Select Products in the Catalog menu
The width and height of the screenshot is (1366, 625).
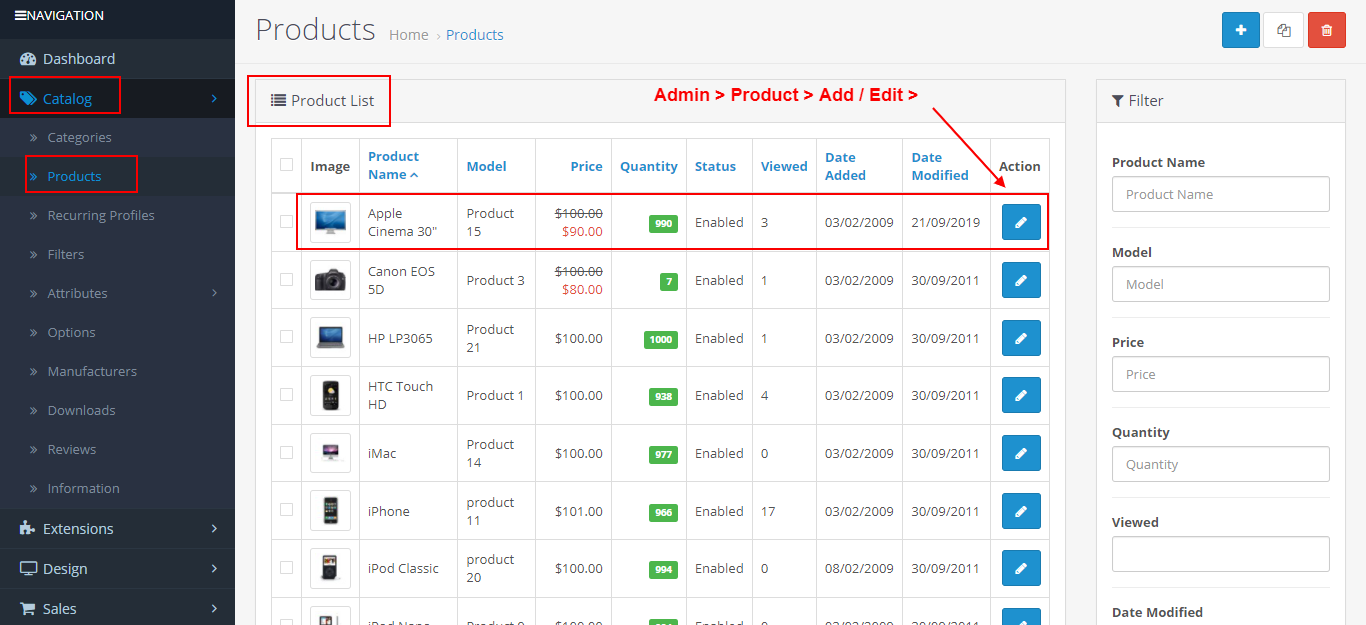pyautogui.click(x=74, y=176)
